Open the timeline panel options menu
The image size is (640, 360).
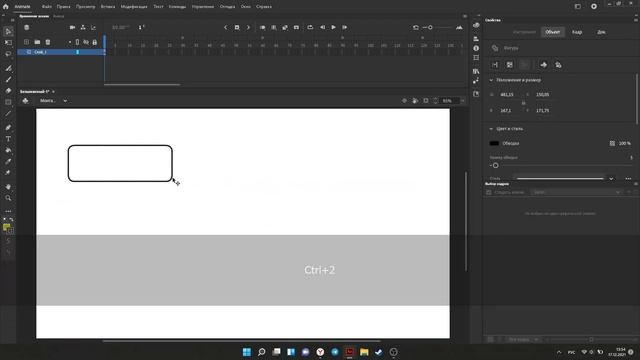point(465,16)
